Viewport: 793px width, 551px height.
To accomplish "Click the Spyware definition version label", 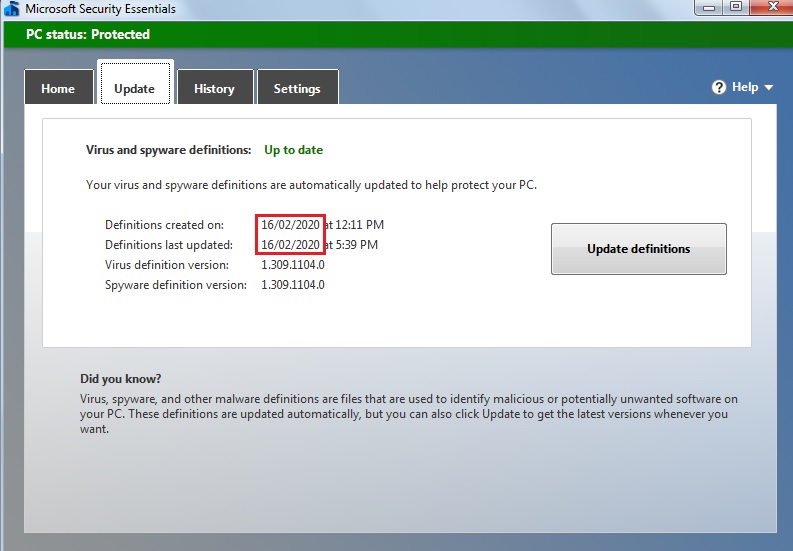I will 176,285.
